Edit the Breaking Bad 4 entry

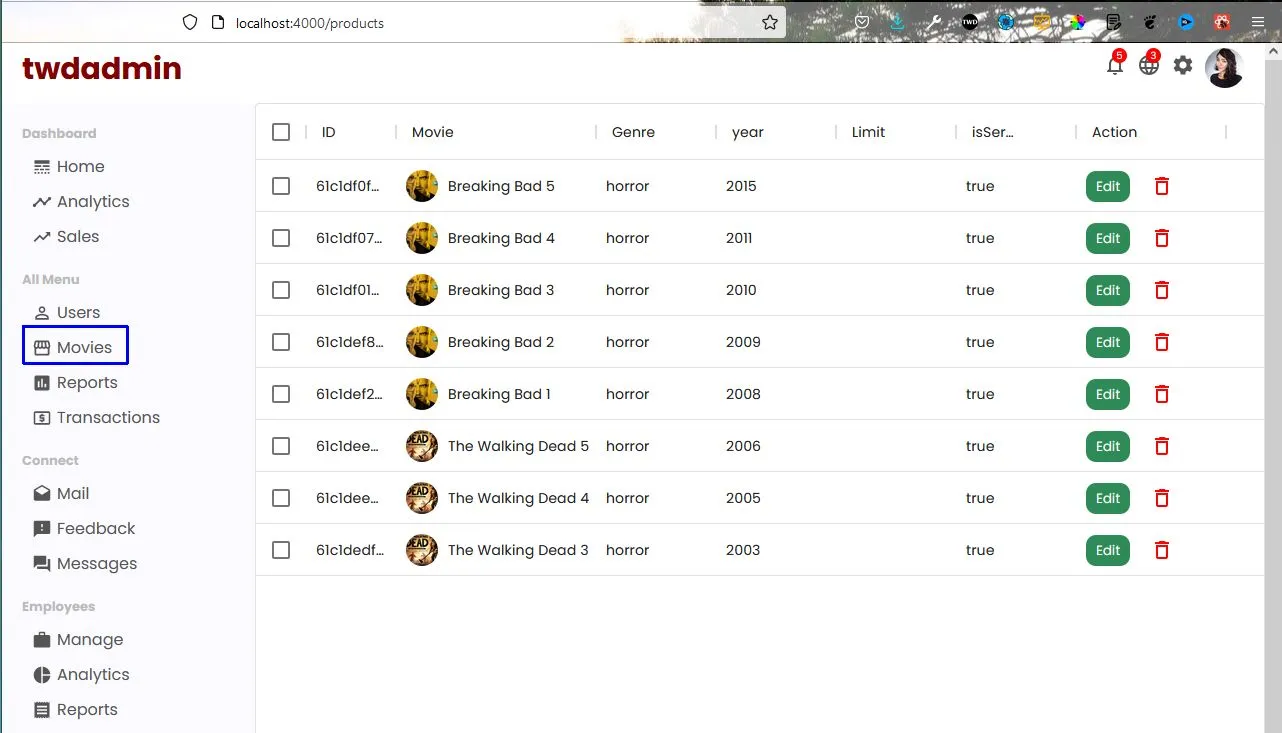(x=1108, y=238)
